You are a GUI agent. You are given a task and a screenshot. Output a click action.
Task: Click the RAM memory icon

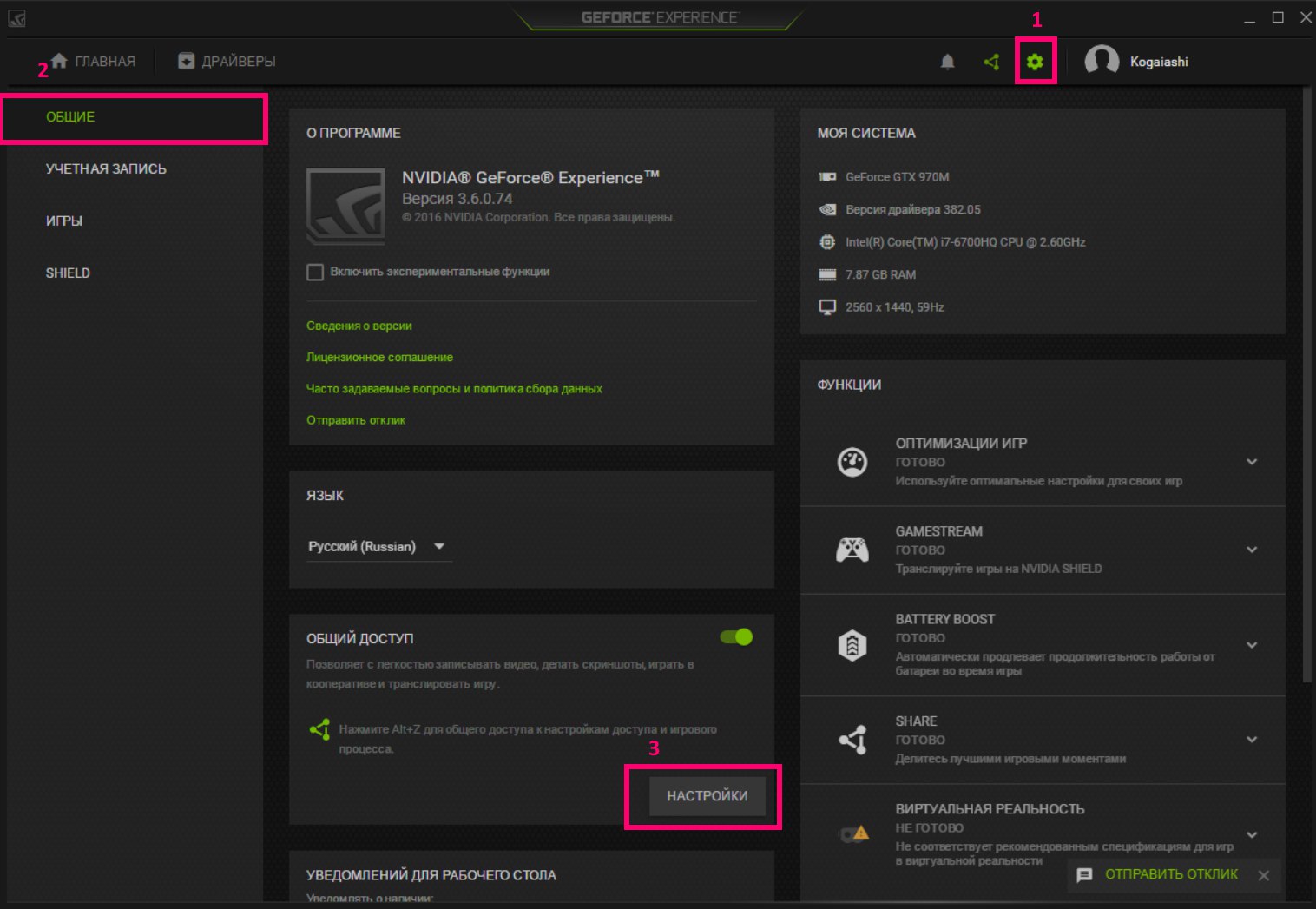[x=827, y=274]
